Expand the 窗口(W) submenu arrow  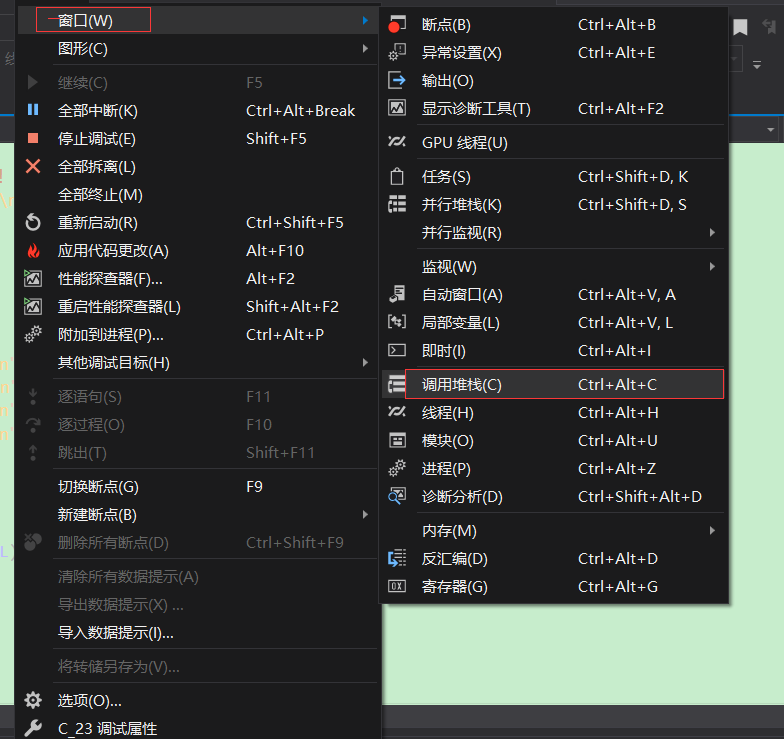click(366, 20)
